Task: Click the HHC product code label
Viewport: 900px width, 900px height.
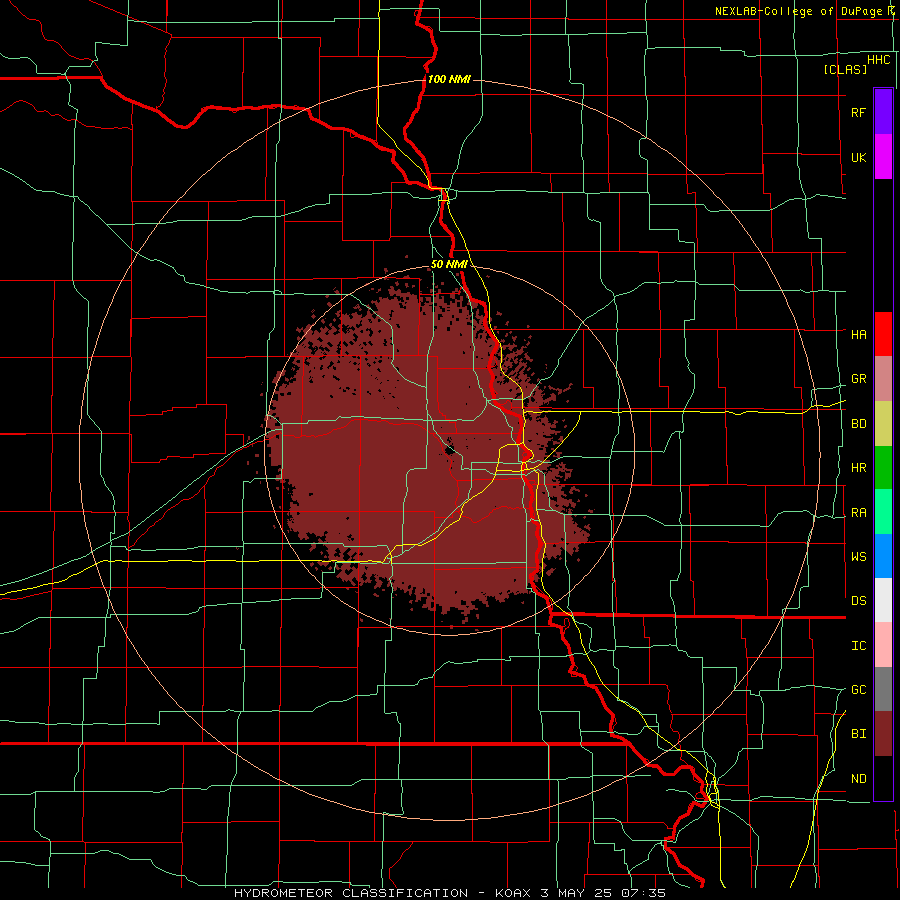Action: (878, 60)
